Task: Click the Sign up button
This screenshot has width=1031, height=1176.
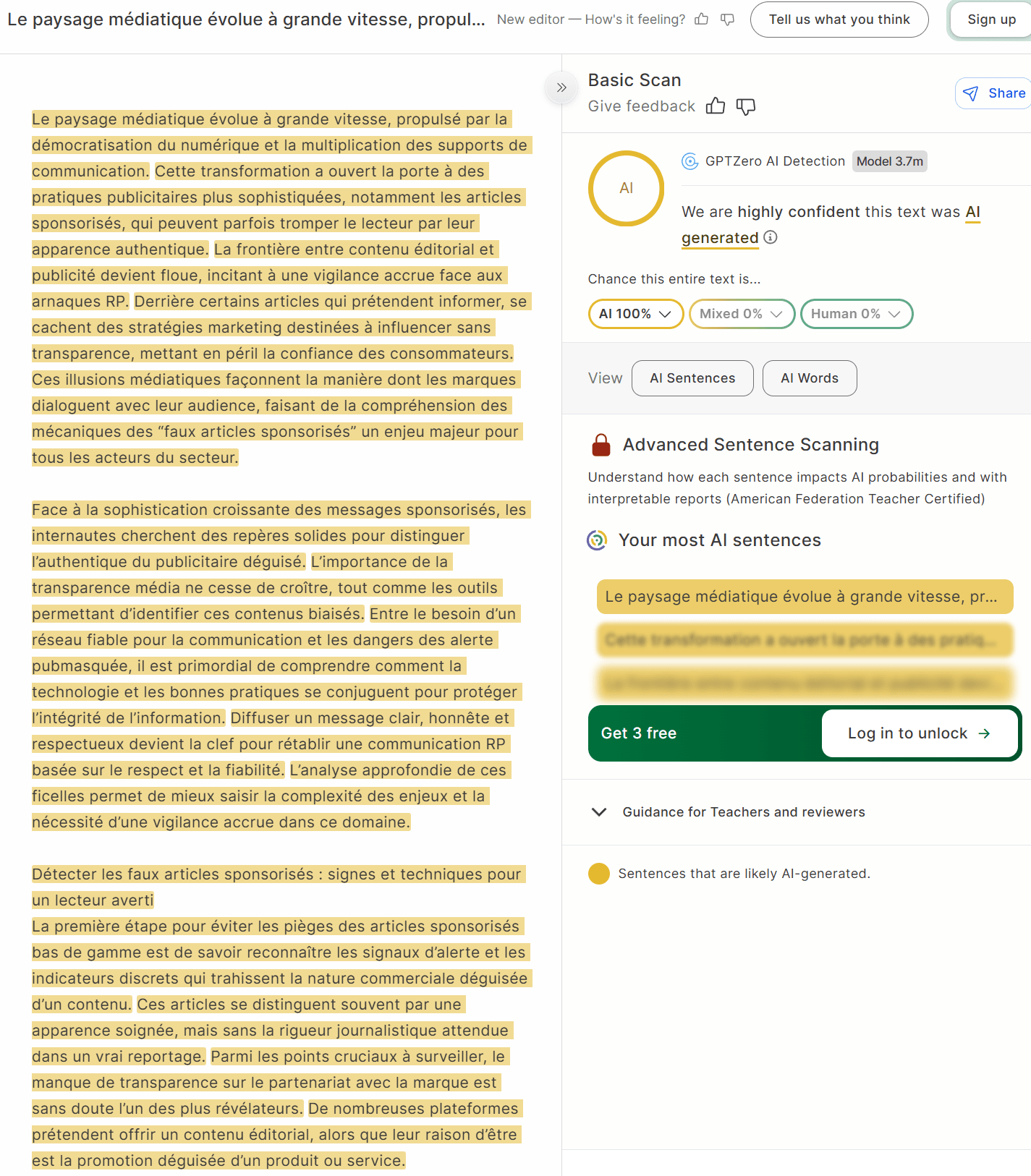Action: (991, 20)
